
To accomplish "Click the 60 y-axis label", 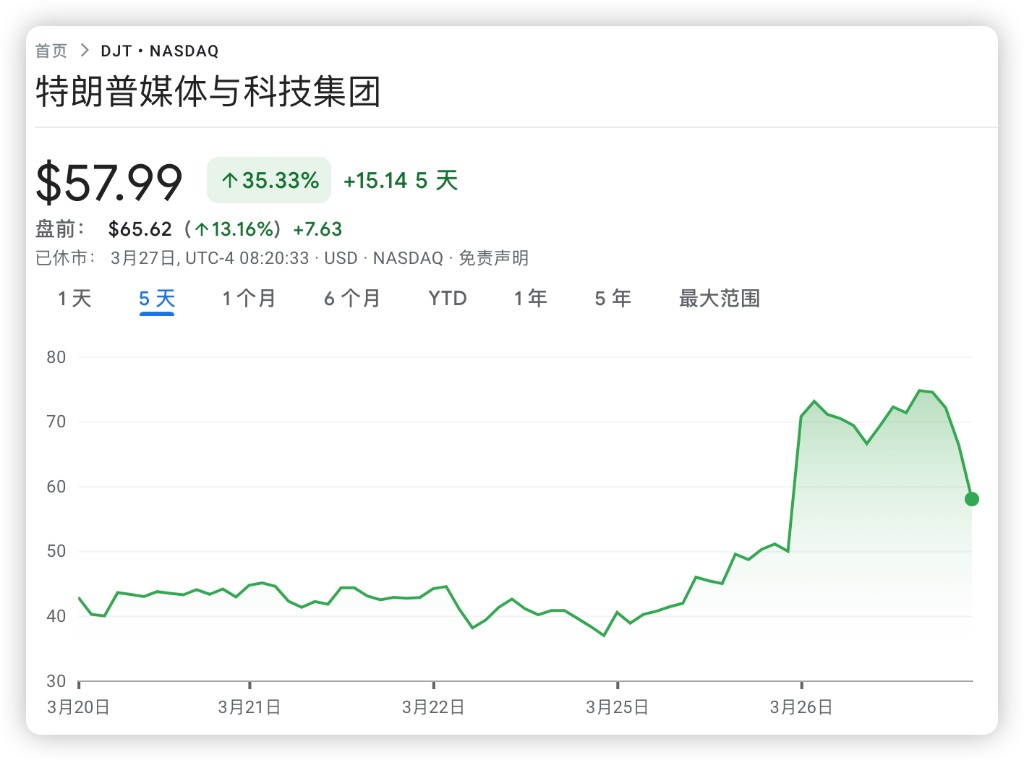I will tap(56, 486).
